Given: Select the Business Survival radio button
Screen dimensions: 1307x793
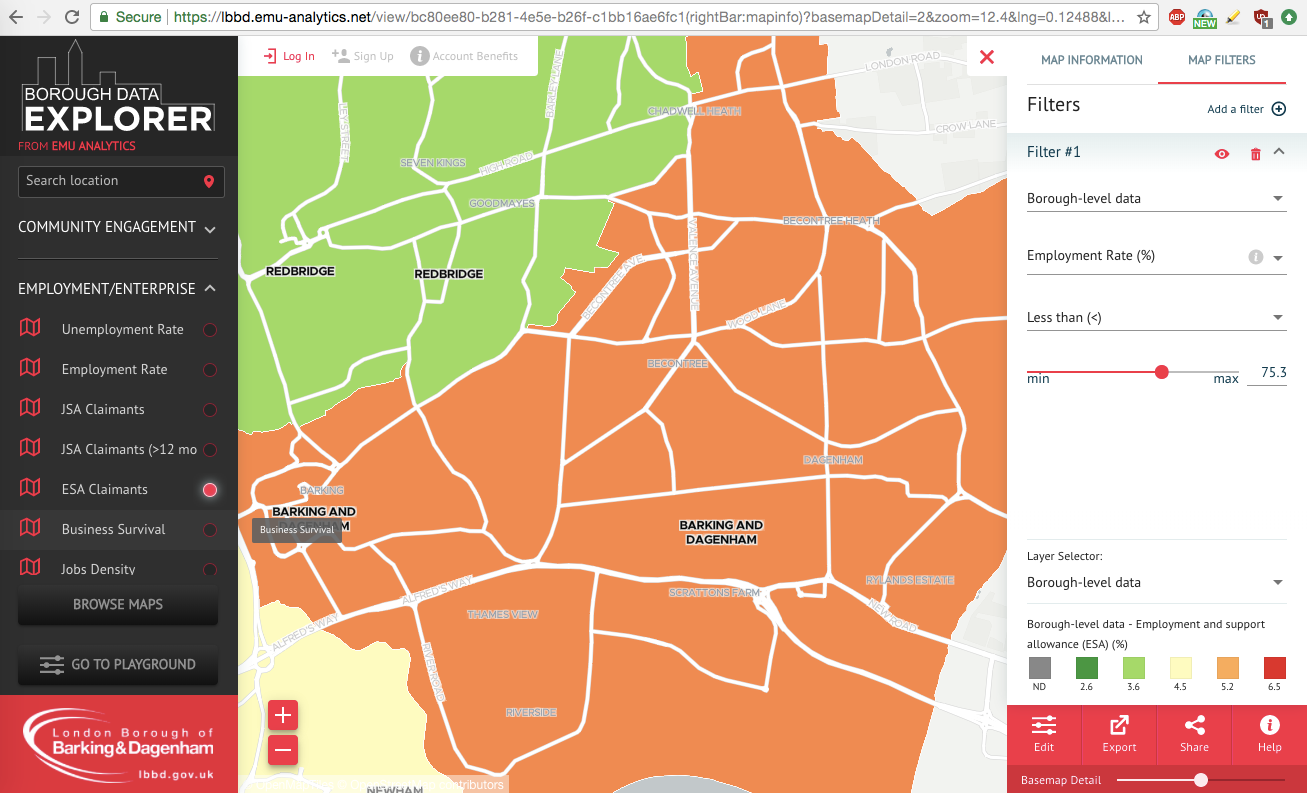Looking at the screenshot, I should [210, 530].
